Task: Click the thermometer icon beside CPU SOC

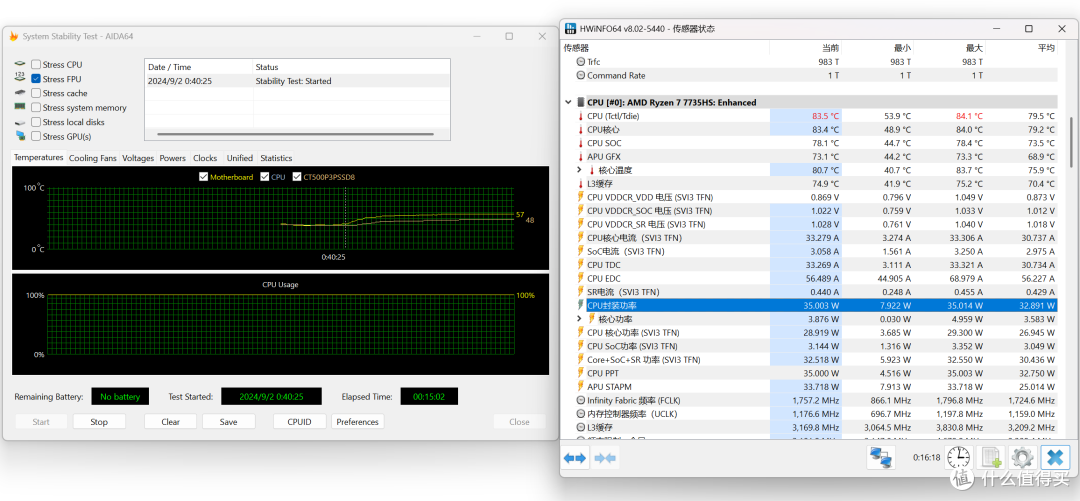Action: tap(581, 143)
